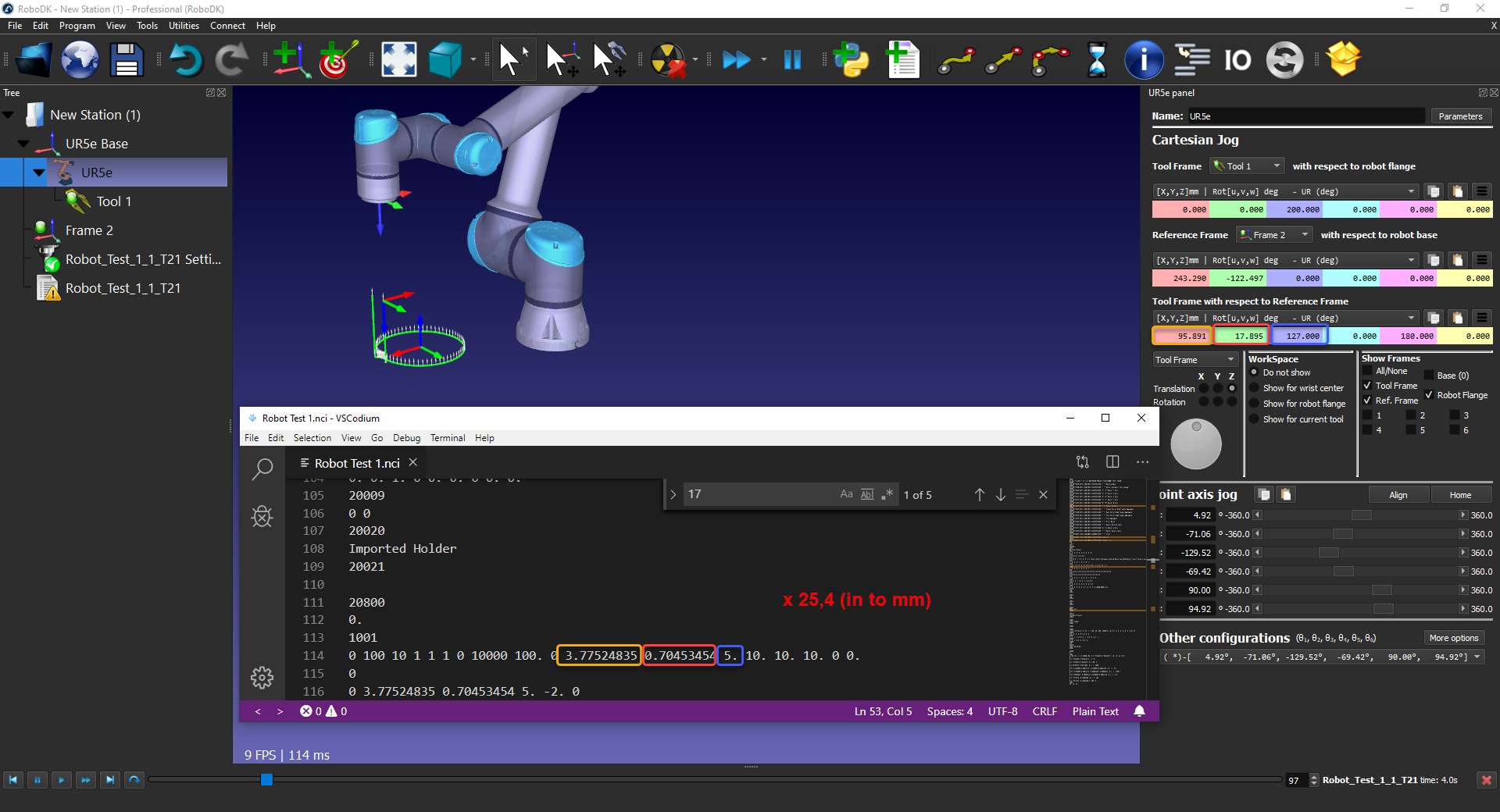This screenshot has width=1500, height=812.
Task: Toggle the Robot Flange frame checkbox
Action: point(1429,395)
